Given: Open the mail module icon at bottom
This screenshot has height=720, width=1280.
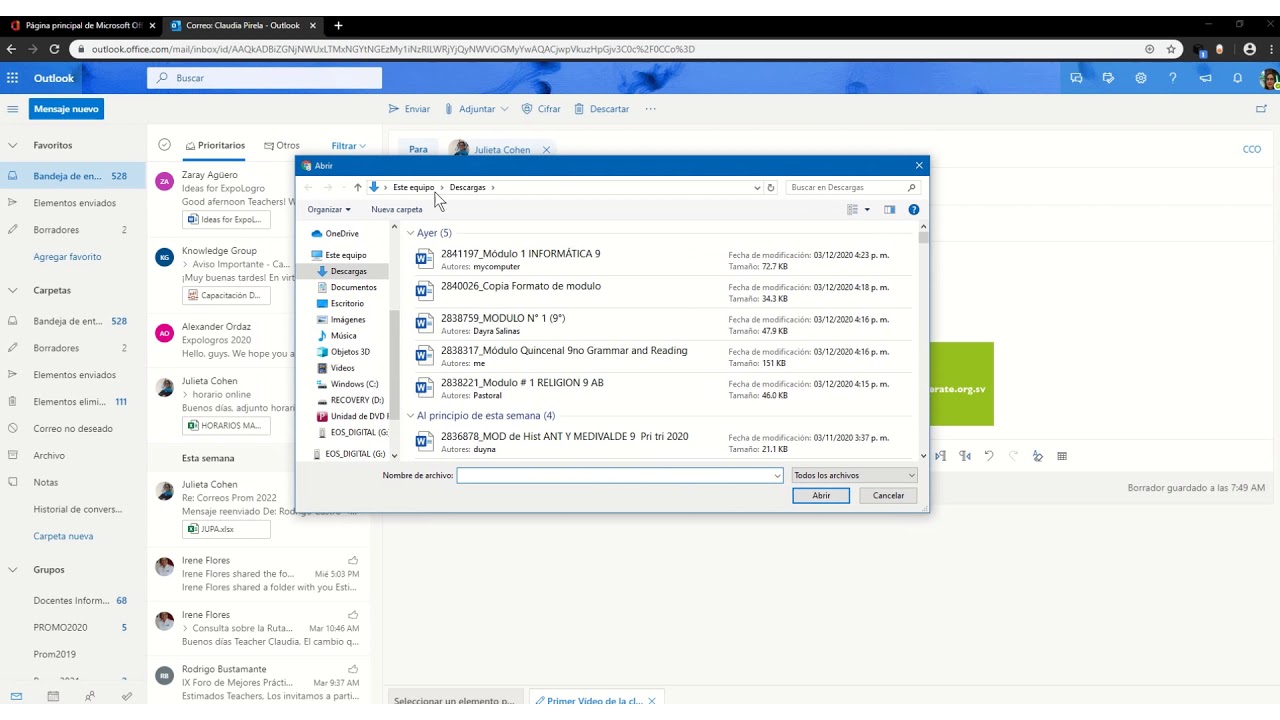Looking at the screenshot, I should click(16, 696).
